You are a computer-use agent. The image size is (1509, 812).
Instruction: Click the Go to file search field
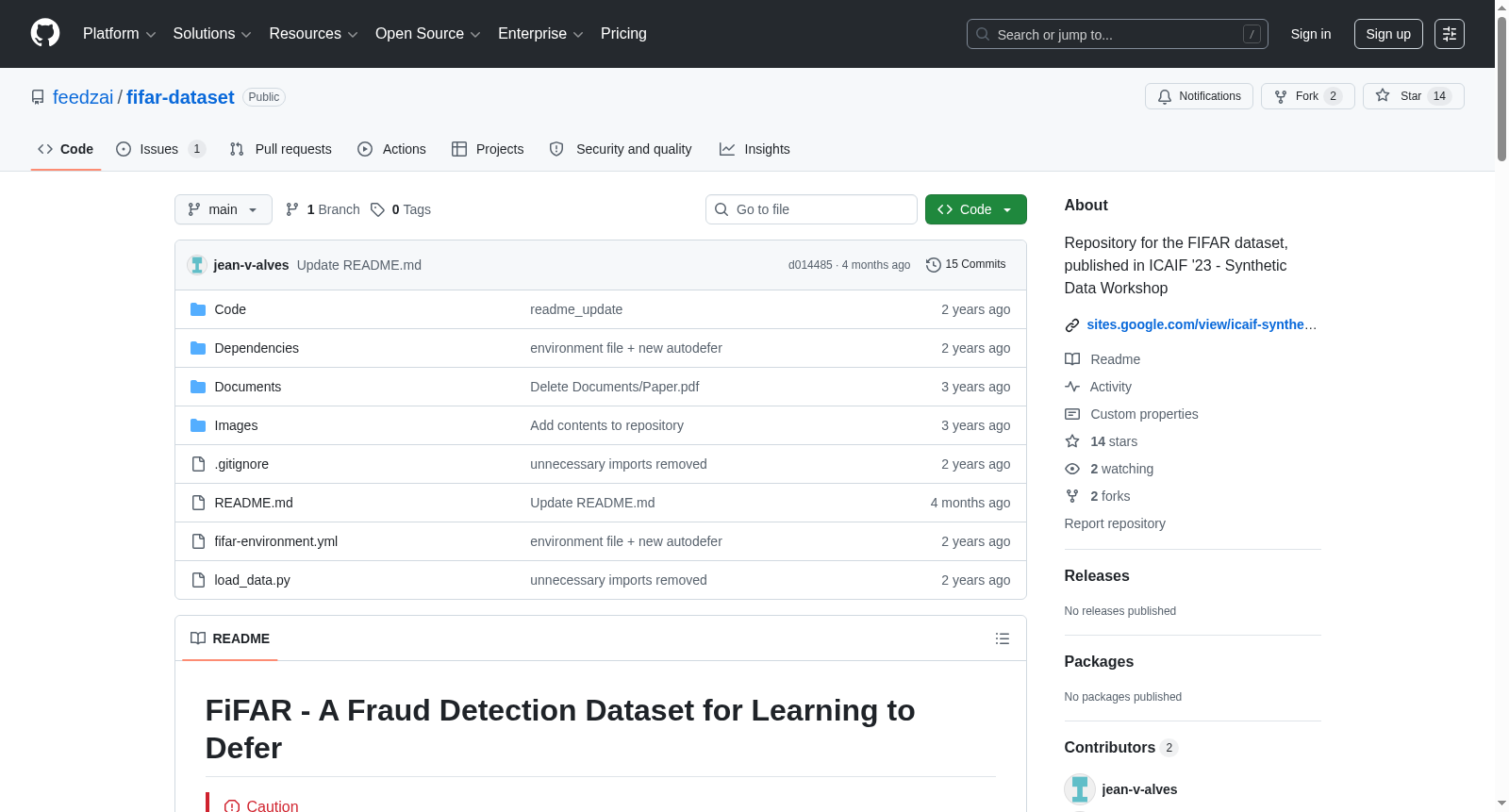811,209
